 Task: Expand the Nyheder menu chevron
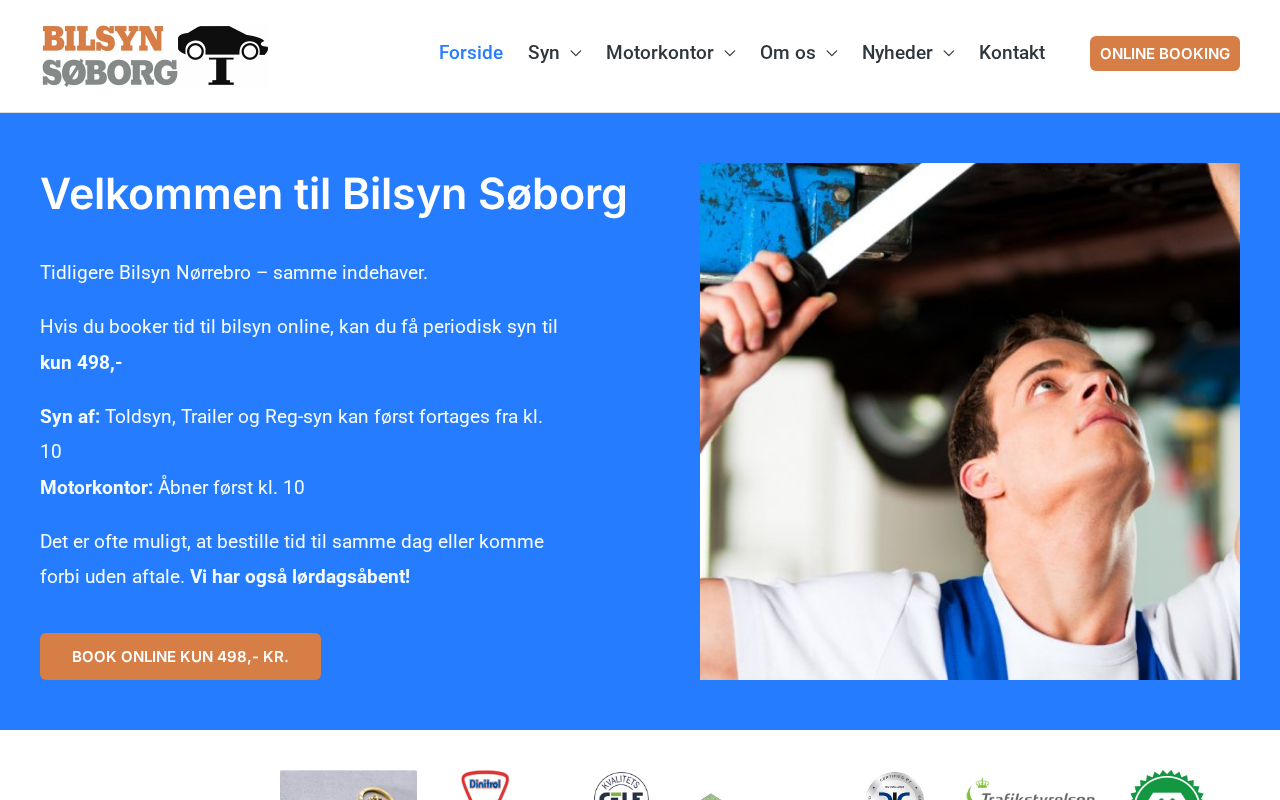point(949,53)
